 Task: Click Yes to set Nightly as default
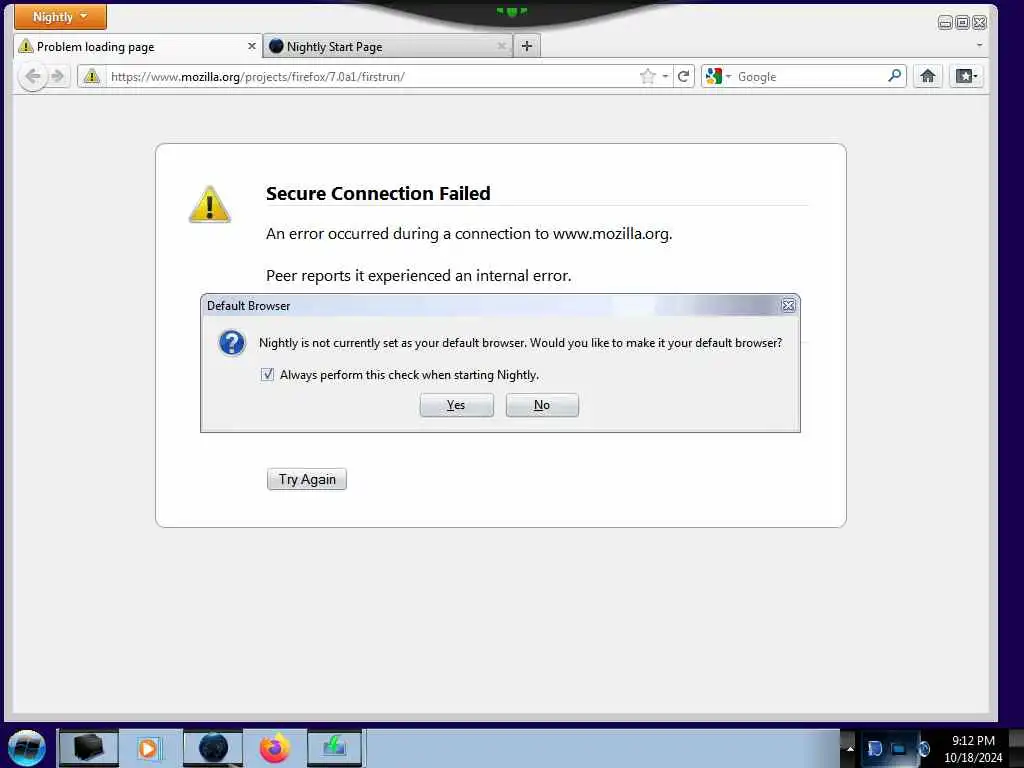pyautogui.click(x=456, y=405)
